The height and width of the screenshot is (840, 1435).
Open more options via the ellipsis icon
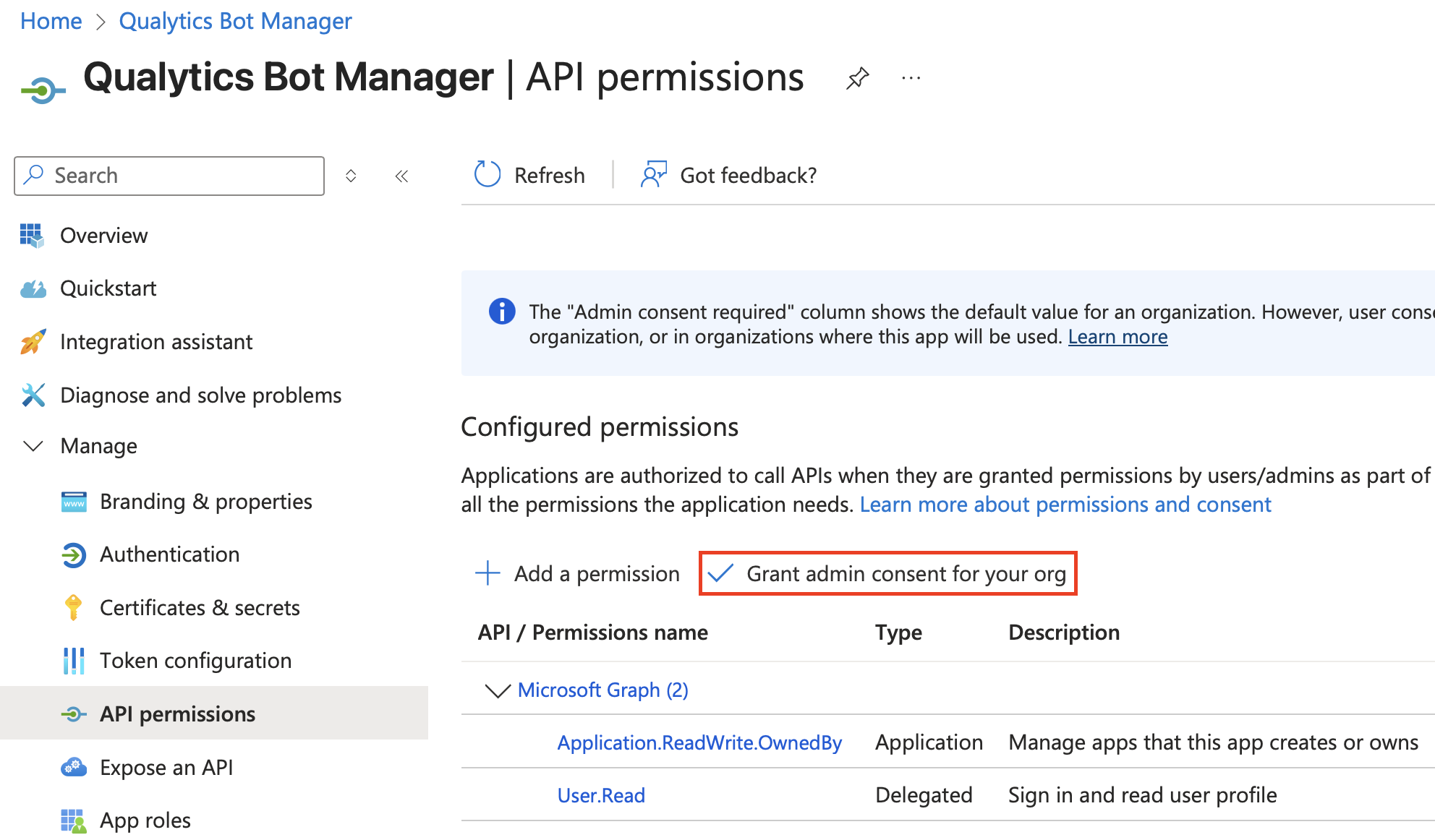point(911,77)
